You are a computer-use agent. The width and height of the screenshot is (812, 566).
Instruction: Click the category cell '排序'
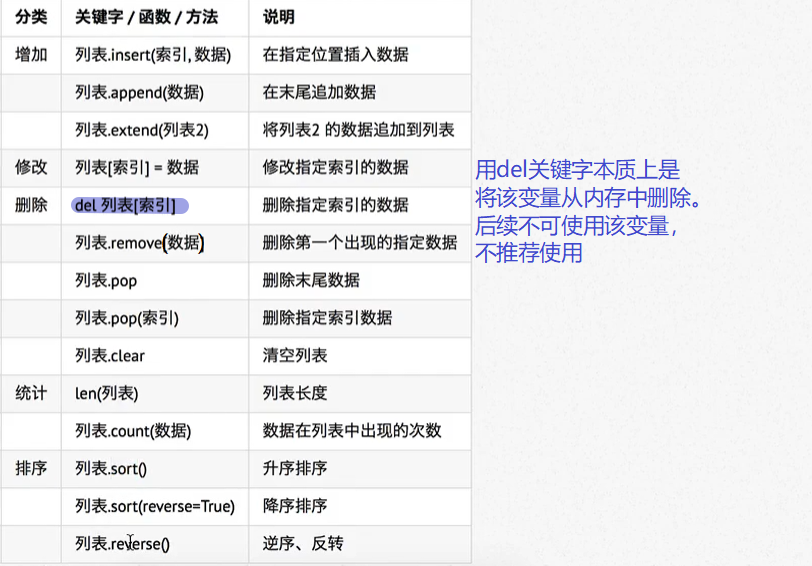pos(31,468)
